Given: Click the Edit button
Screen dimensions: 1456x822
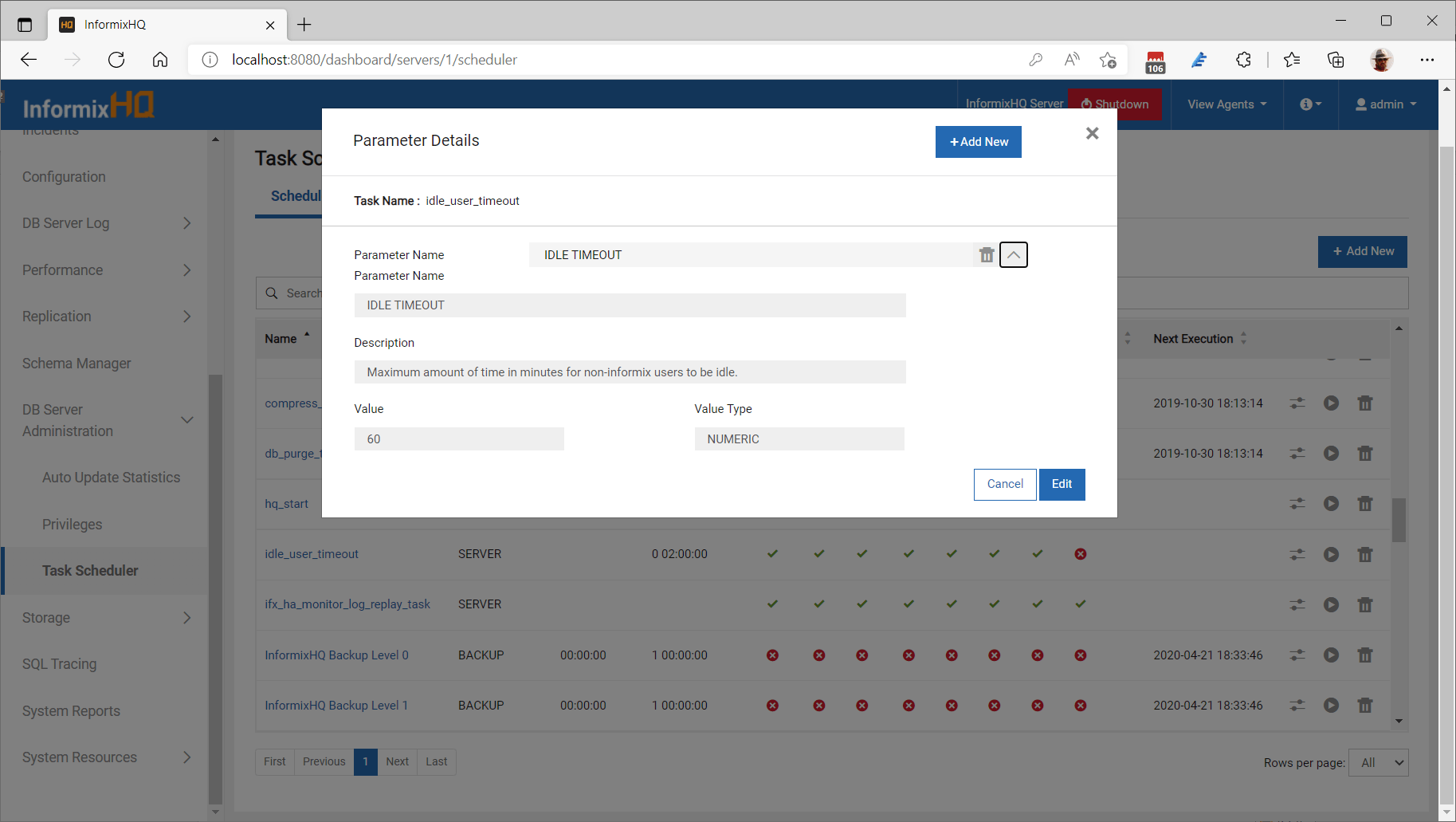Looking at the screenshot, I should [x=1062, y=484].
